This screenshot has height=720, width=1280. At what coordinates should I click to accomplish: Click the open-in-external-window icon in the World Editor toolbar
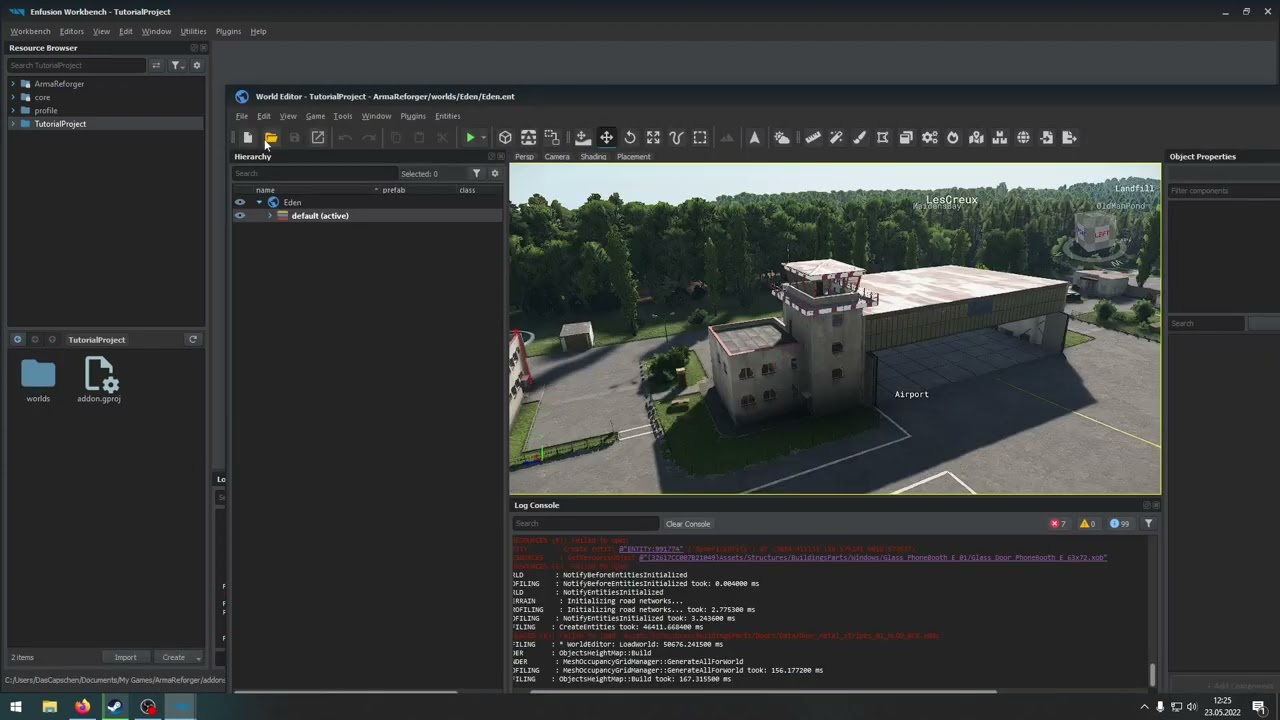318,138
